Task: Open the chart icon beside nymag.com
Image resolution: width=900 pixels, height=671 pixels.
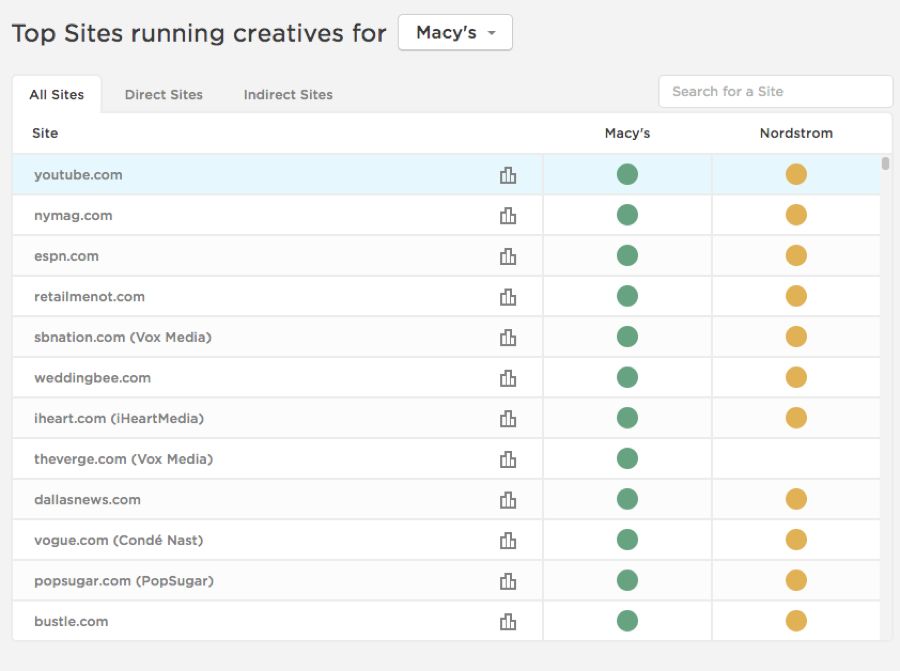Action: [508, 216]
